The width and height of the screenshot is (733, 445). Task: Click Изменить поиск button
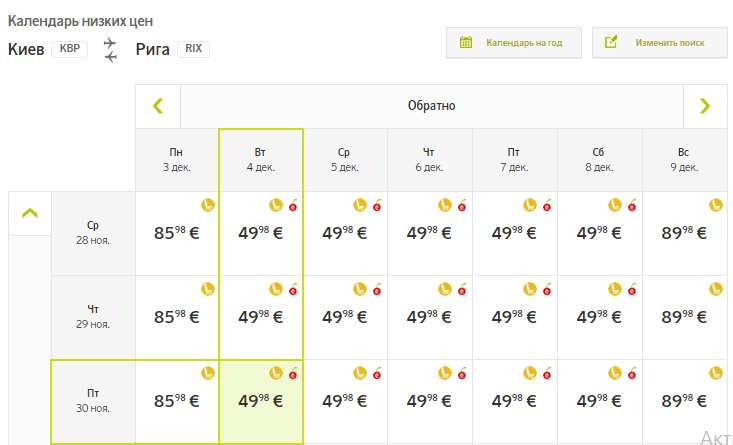pos(659,43)
